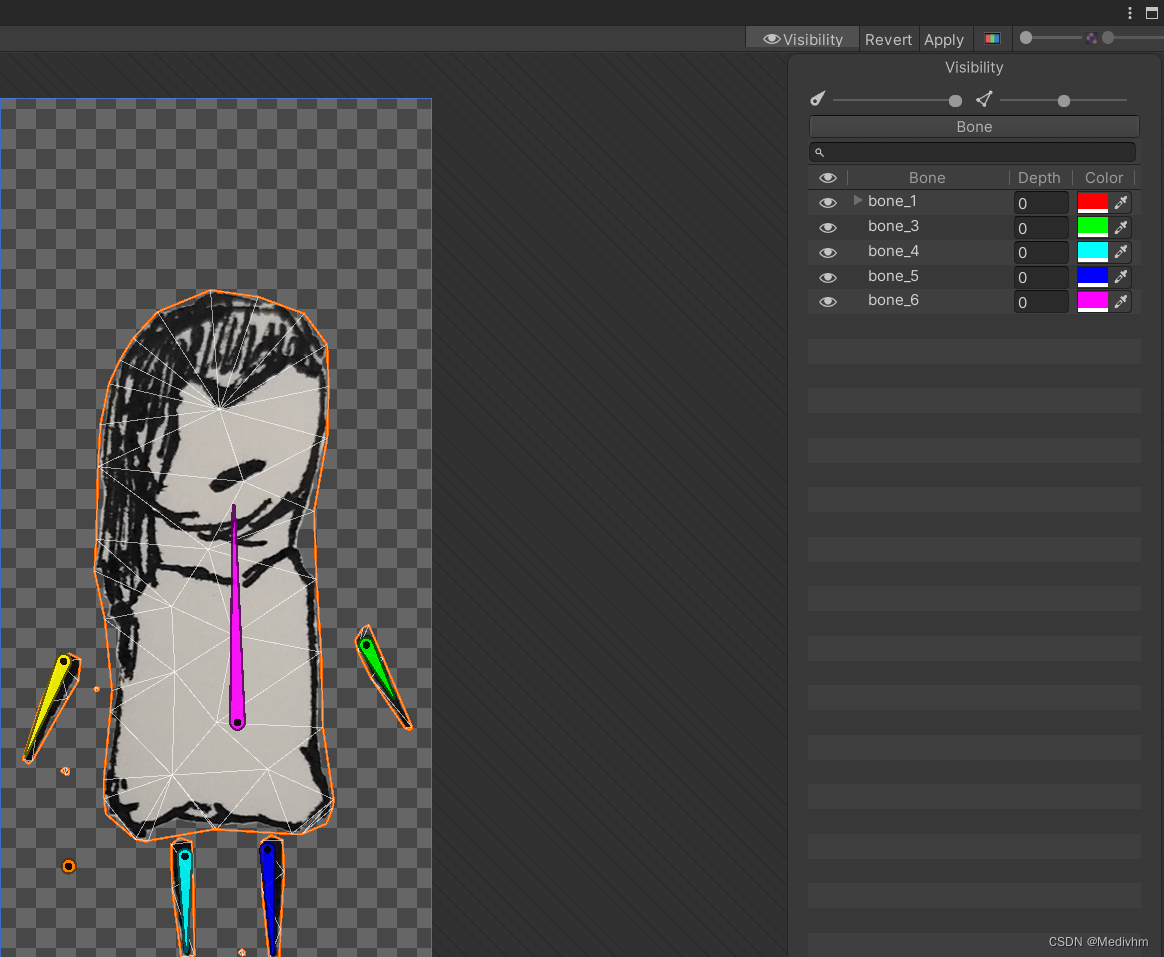
Task: Click the Bone column header
Action: click(x=927, y=178)
